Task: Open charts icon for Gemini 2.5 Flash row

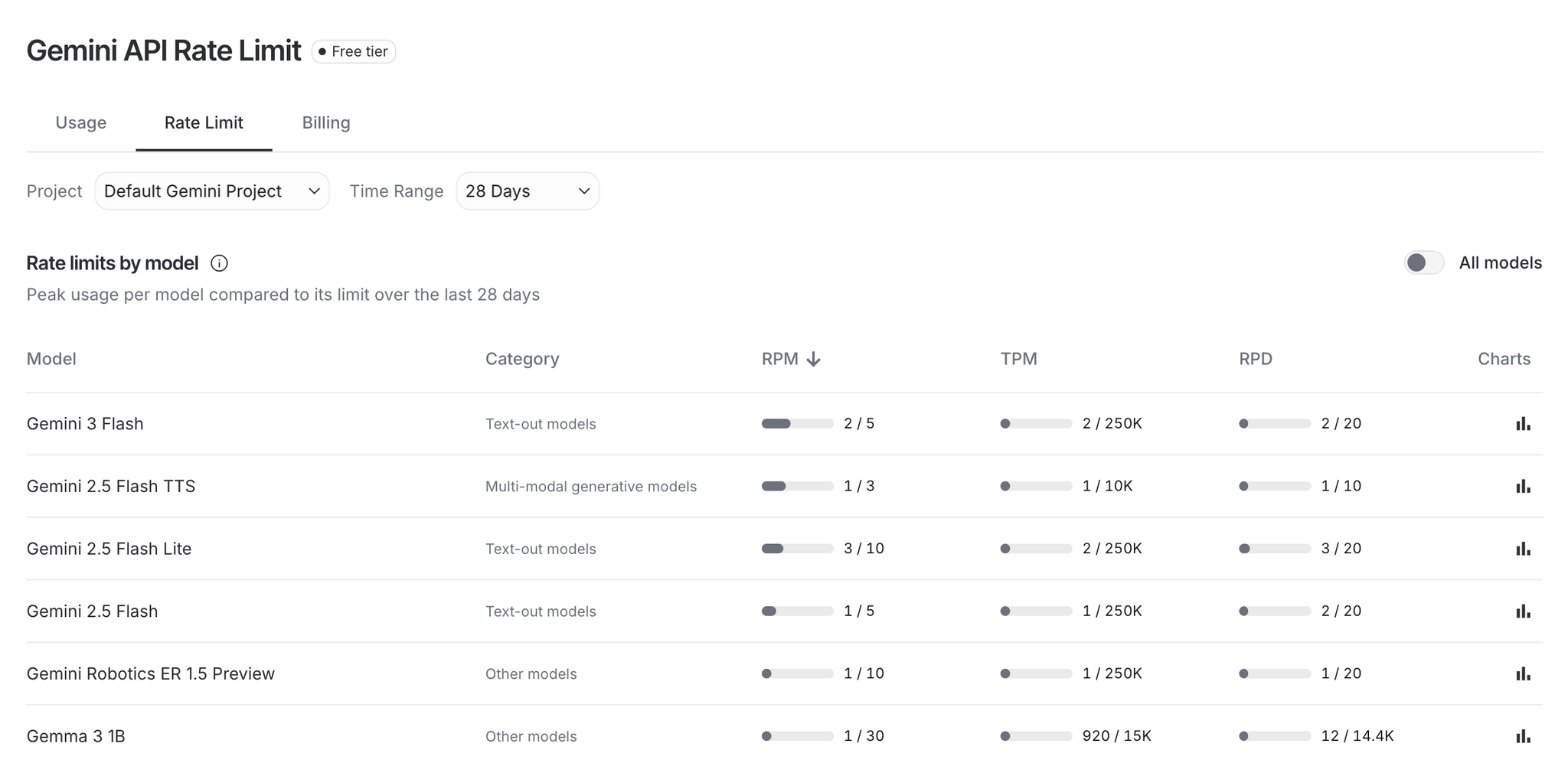Action: [x=1523, y=611]
